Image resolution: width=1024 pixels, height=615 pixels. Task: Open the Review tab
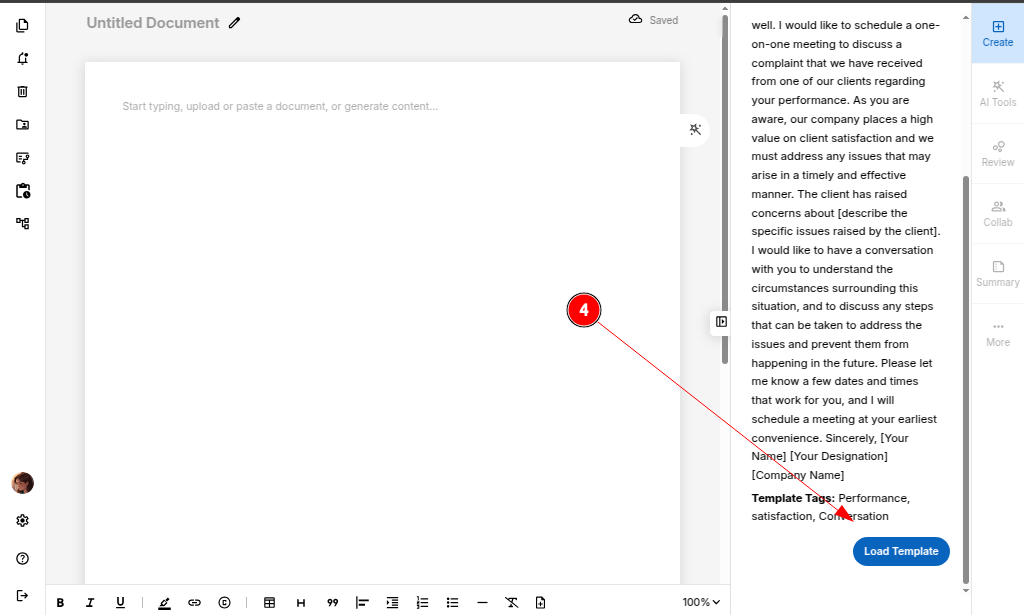point(997,153)
